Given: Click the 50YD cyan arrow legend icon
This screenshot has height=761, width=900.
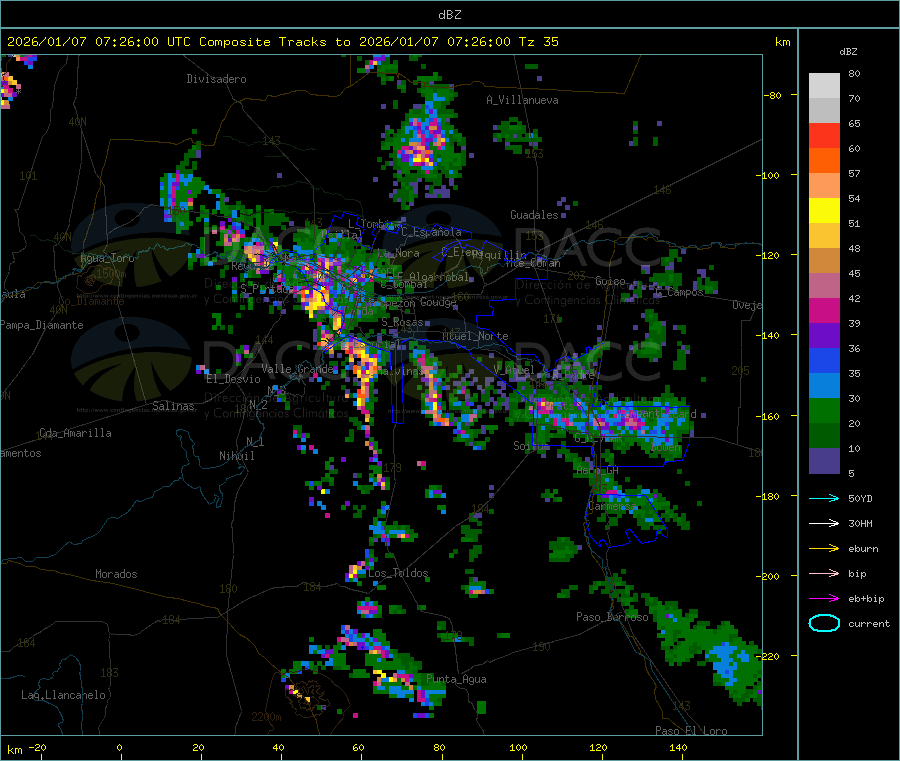Looking at the screenshot, I should (824, 498).
